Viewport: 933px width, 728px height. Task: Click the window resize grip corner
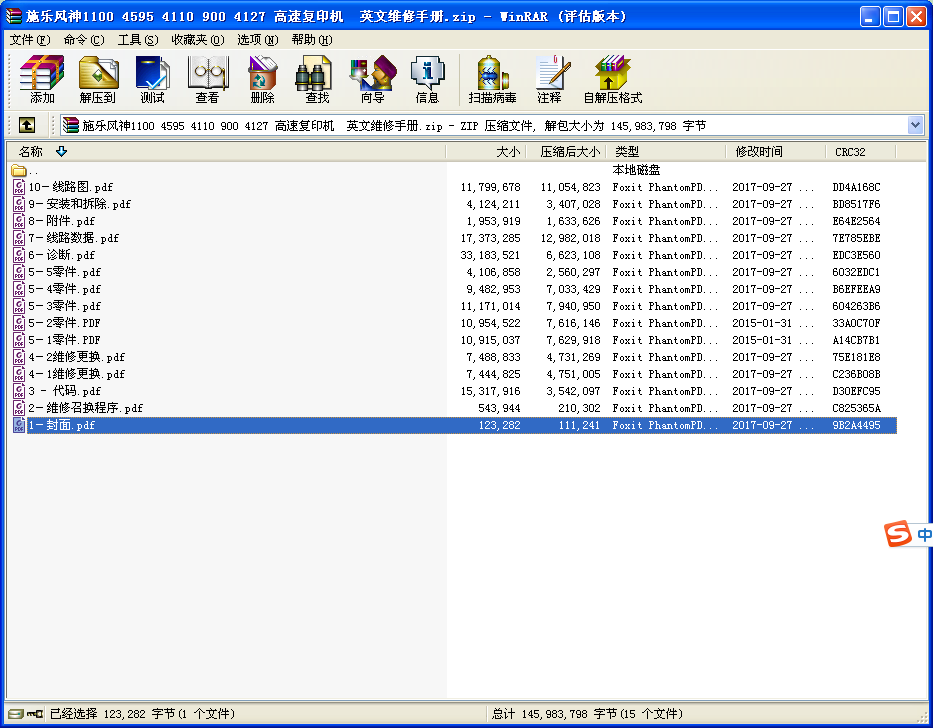coord(924,716)
